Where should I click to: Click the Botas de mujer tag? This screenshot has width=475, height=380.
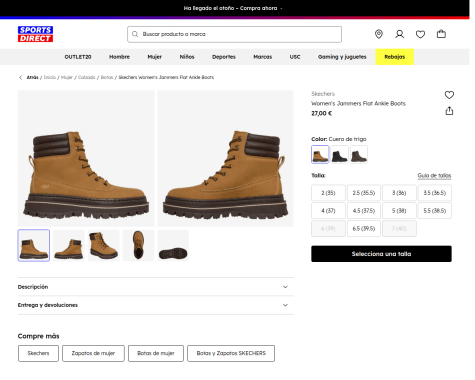pos(156,353)
